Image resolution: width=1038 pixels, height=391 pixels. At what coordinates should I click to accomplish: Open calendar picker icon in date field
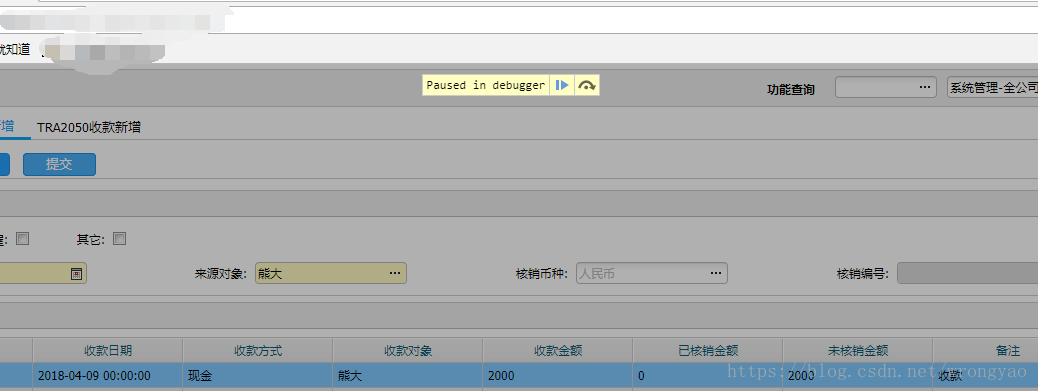(x=77, y=273)
